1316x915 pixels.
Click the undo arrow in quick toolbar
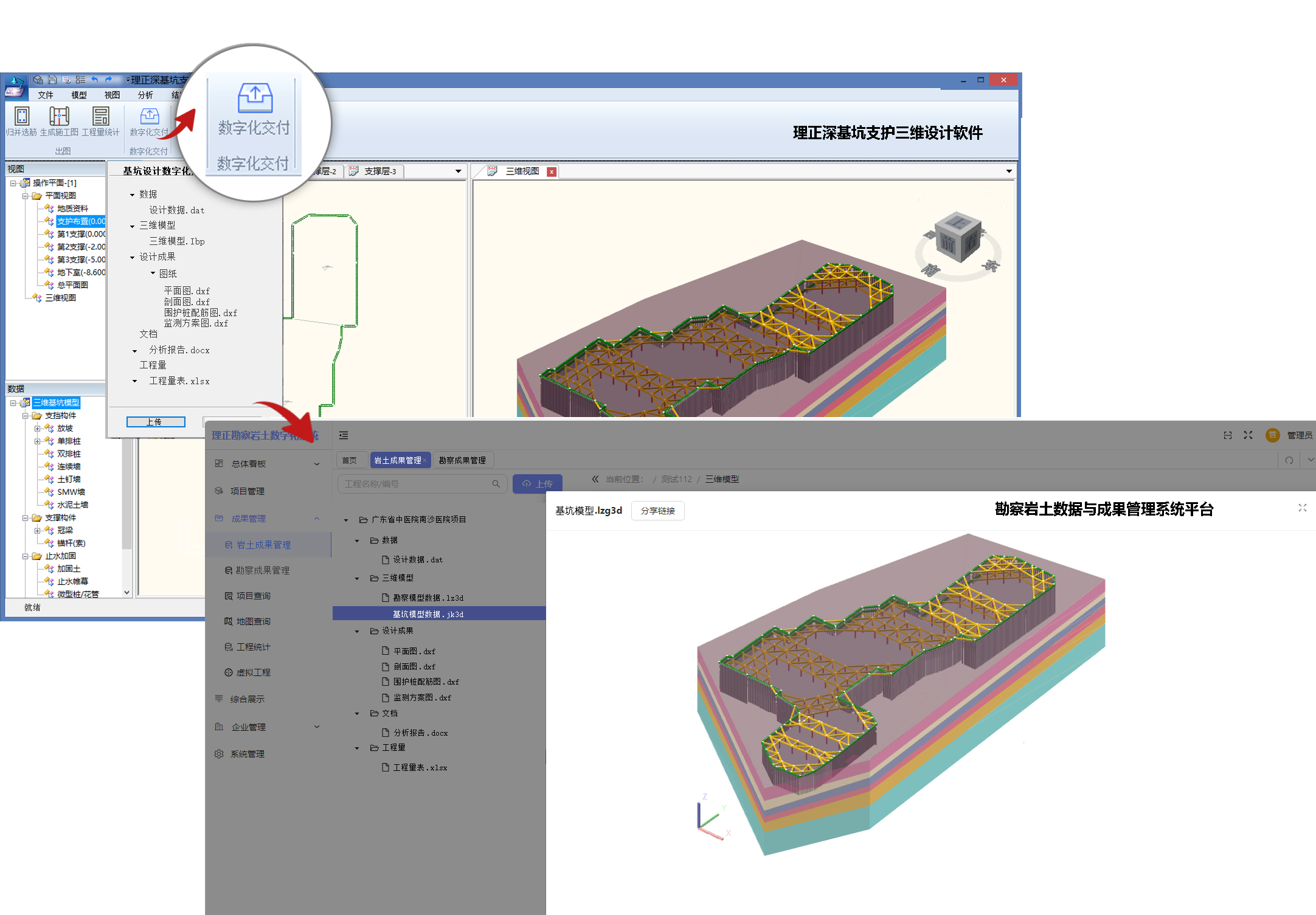[94, 80]
